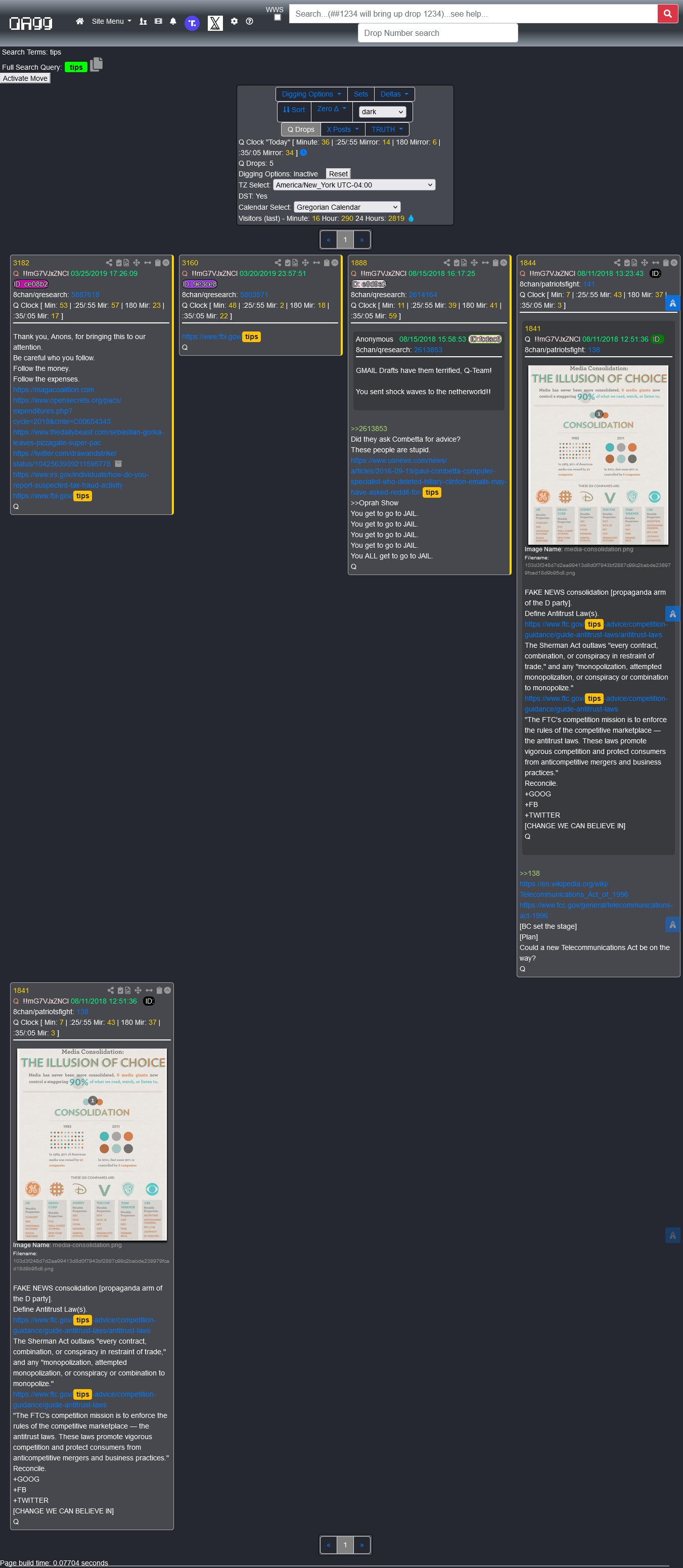The height and width of the screenshot is (1568, 683).
Task: Click the Drop Number search field
Action: 438,33
